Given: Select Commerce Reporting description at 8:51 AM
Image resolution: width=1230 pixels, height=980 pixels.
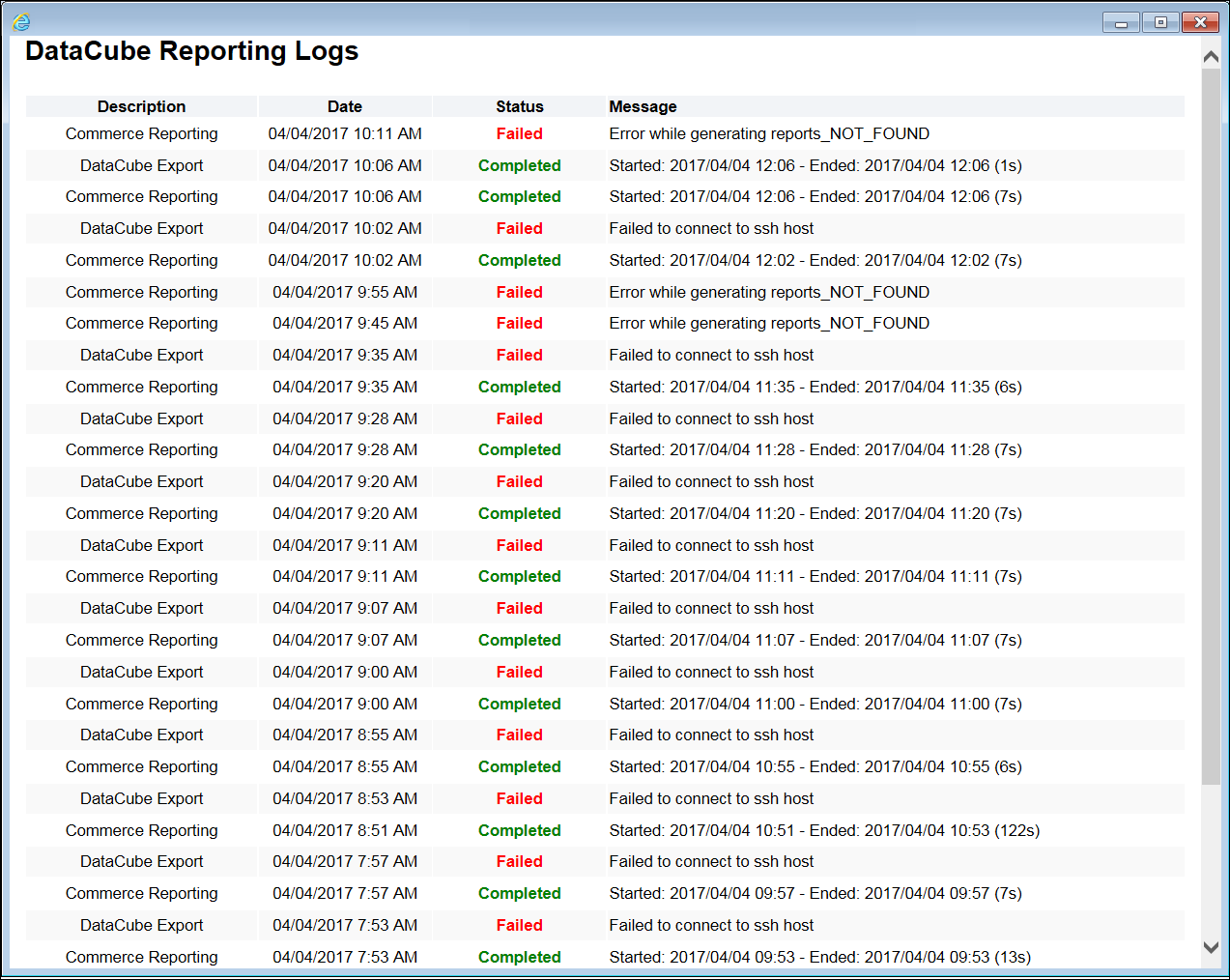Looking at the screenshot, I should coord(141,830).
